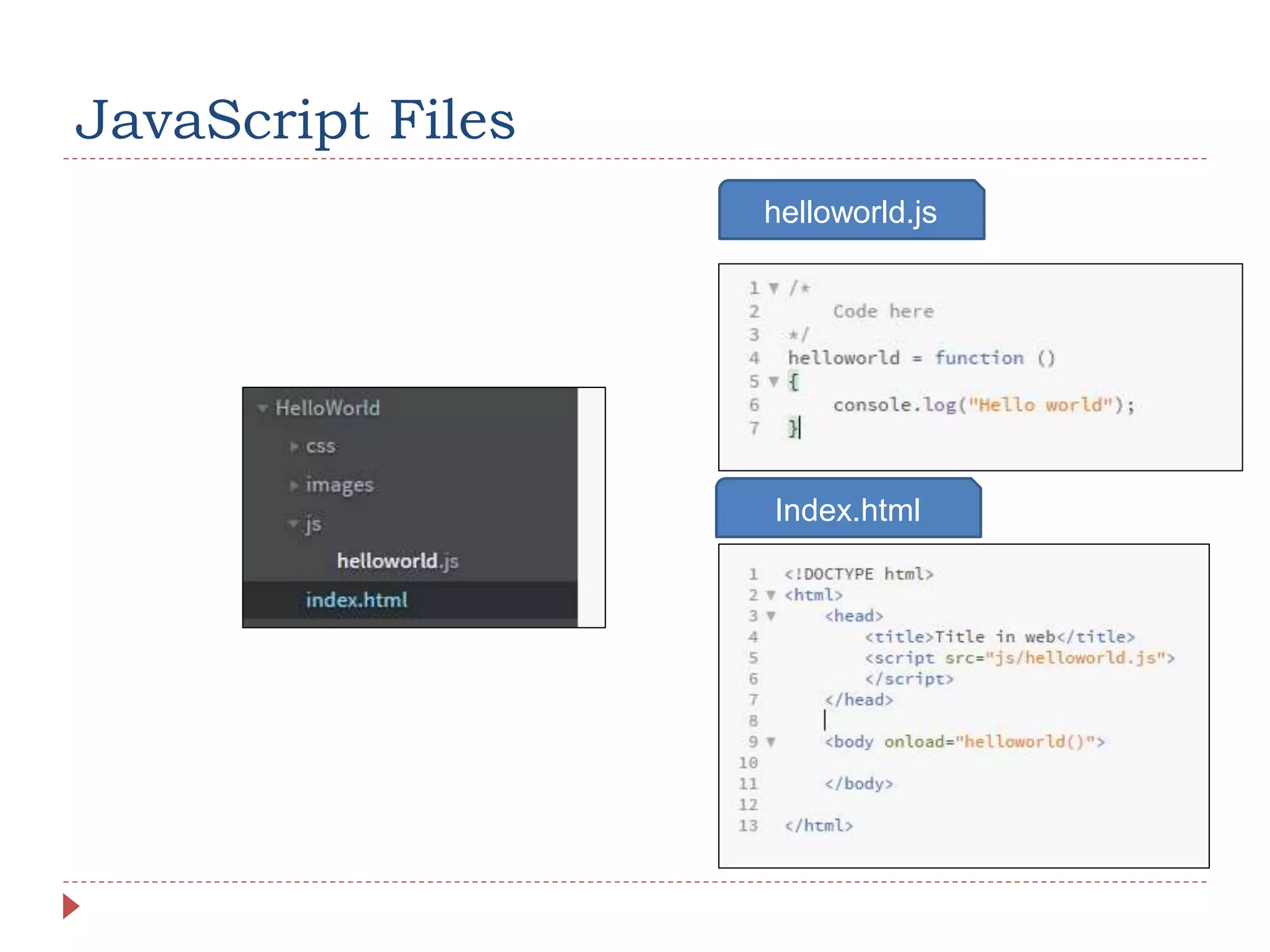Screen dimensions: 1270x952
Task: Click the 'Code here' comment text
Action: click(x=883, y=311)
